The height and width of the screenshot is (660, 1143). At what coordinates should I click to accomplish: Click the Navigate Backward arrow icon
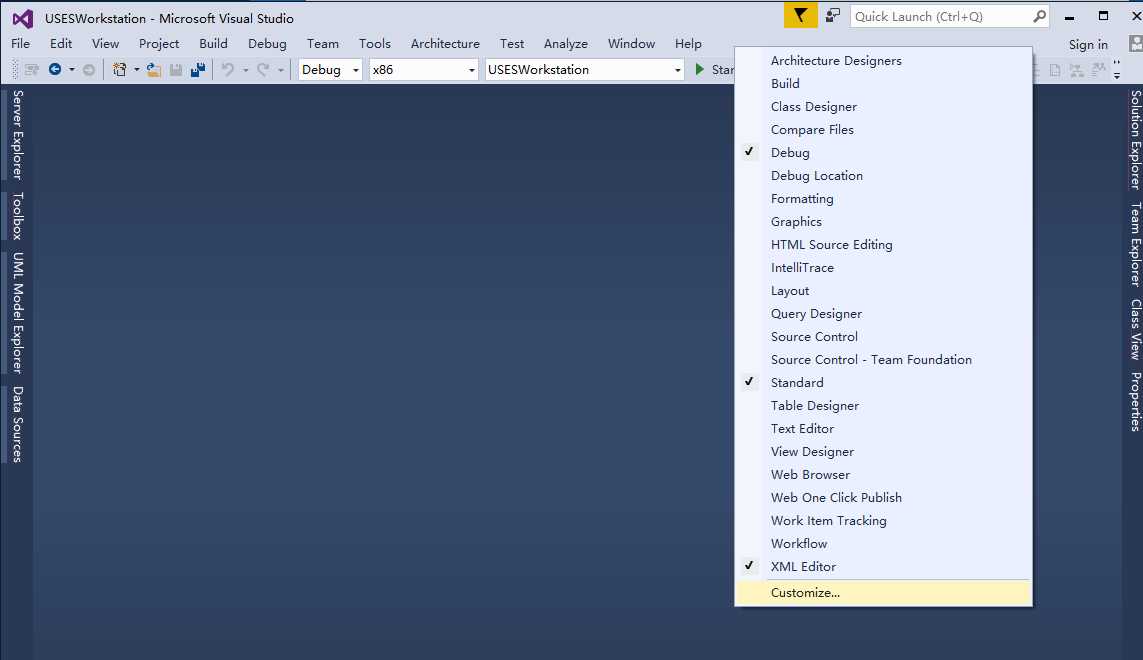[x=55, y=69]
